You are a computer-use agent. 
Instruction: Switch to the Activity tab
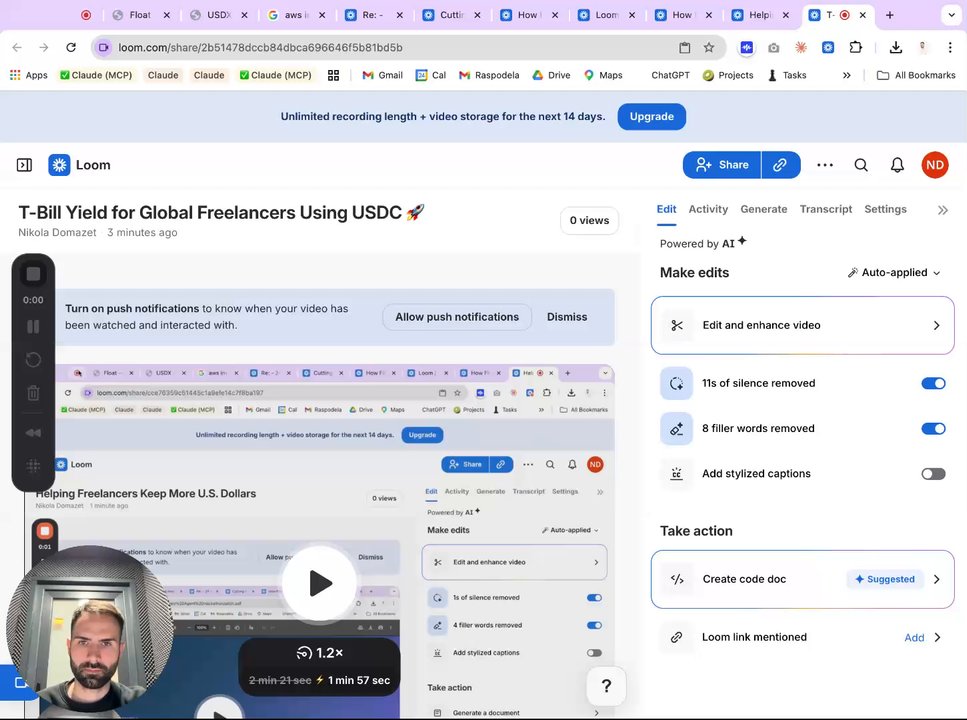point(708,209)
